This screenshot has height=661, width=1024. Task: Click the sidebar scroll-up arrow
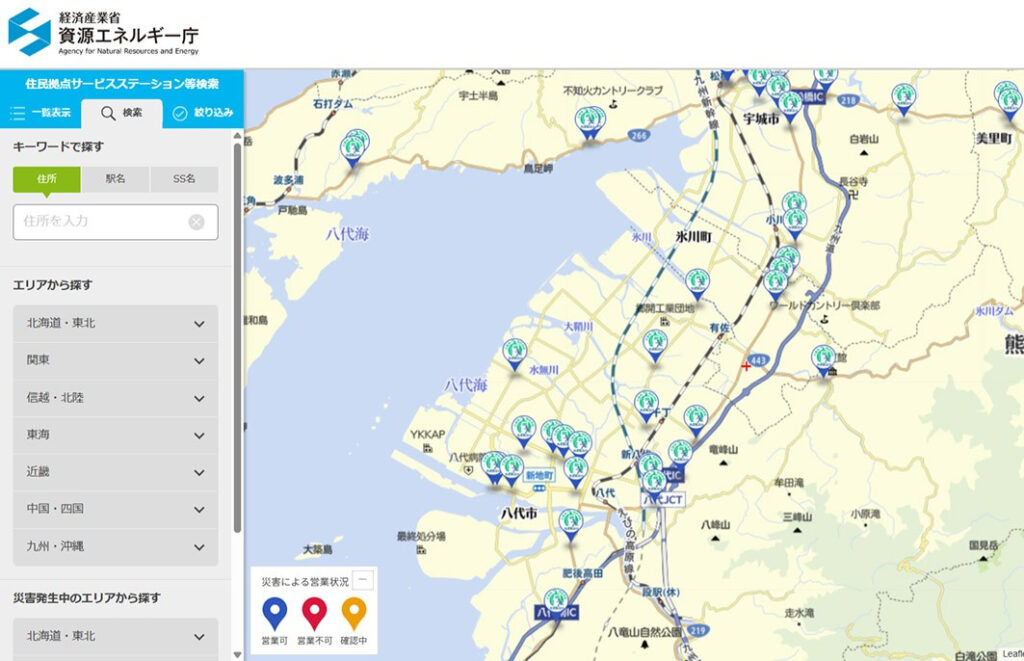237,136
